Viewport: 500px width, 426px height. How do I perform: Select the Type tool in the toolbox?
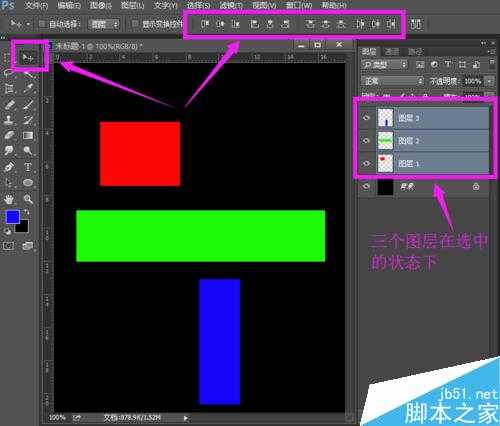click(28, 167)
